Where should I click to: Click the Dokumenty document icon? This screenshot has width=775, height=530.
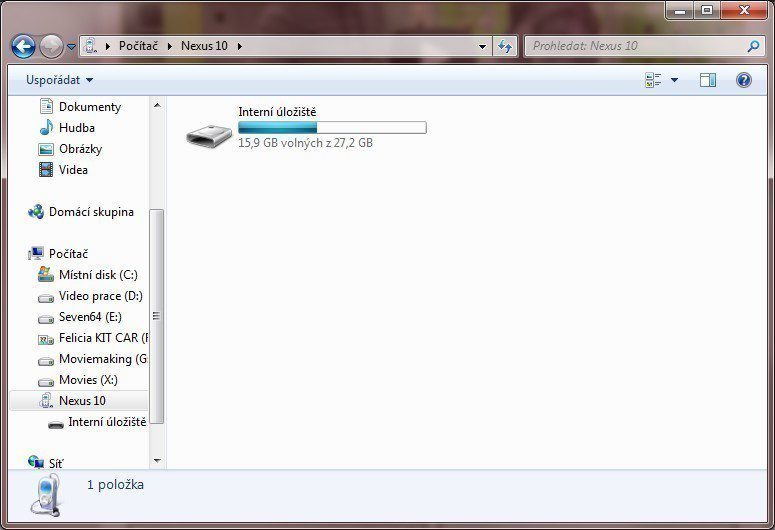tap(46, 106)
